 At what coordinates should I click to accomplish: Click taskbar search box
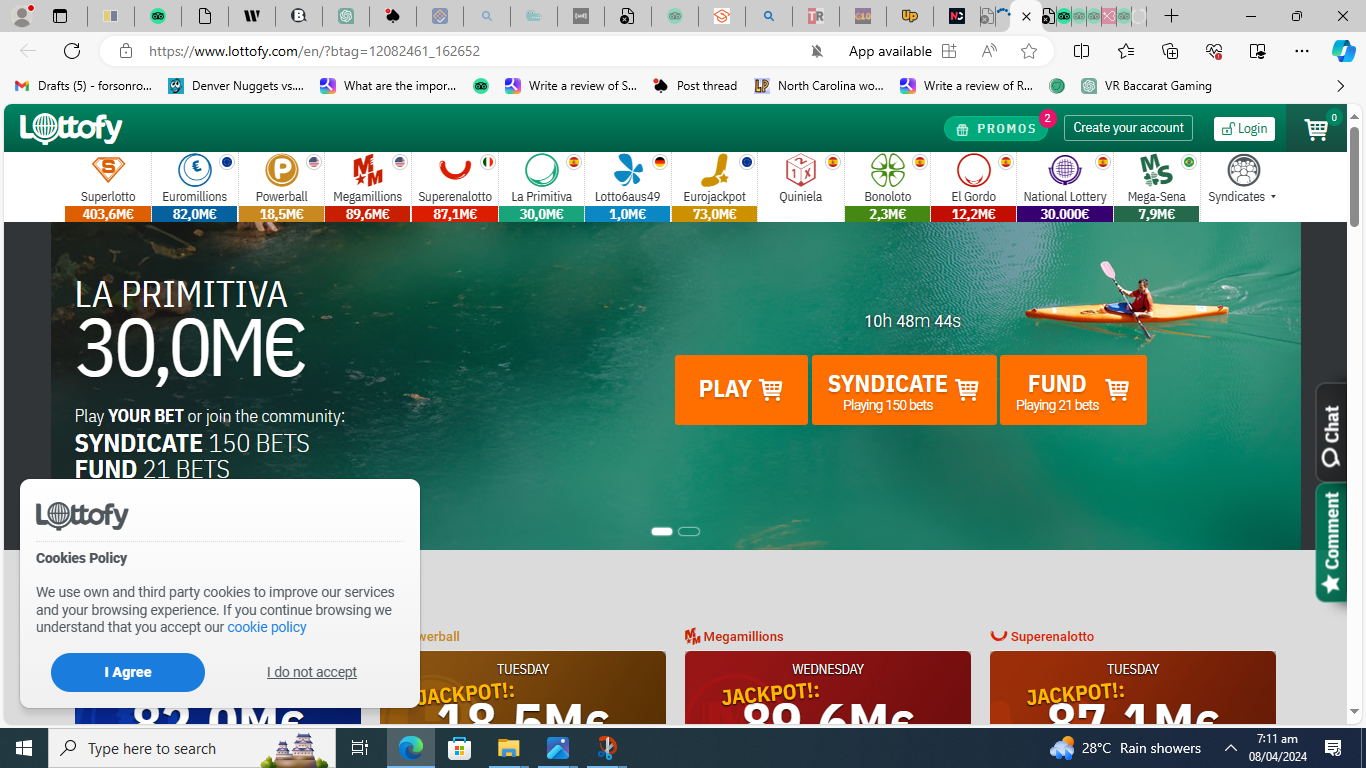point(192,748)
